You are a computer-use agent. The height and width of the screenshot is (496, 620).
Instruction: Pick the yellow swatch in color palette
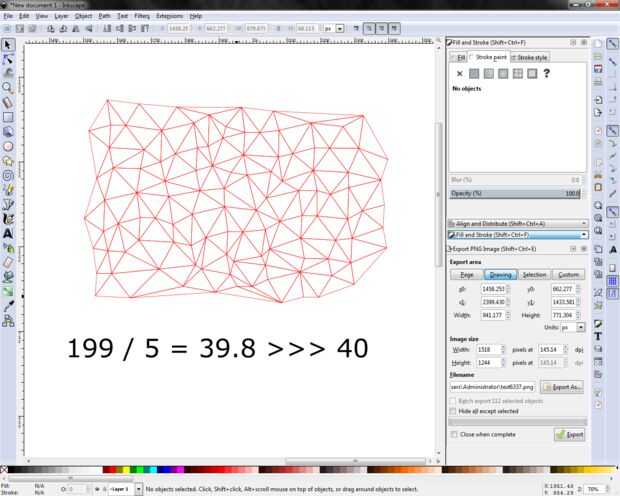tap(126, 469)
